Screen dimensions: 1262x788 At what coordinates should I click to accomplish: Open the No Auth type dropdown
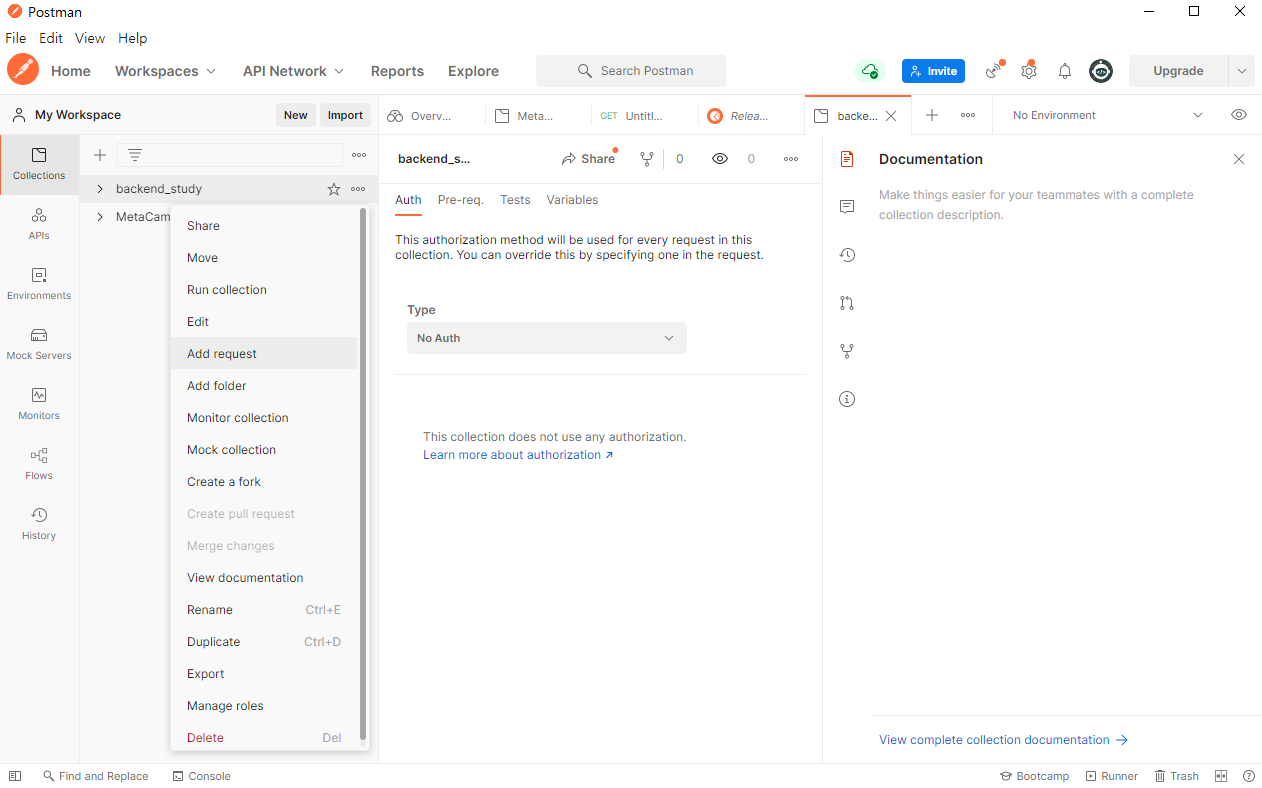(547, 338)
